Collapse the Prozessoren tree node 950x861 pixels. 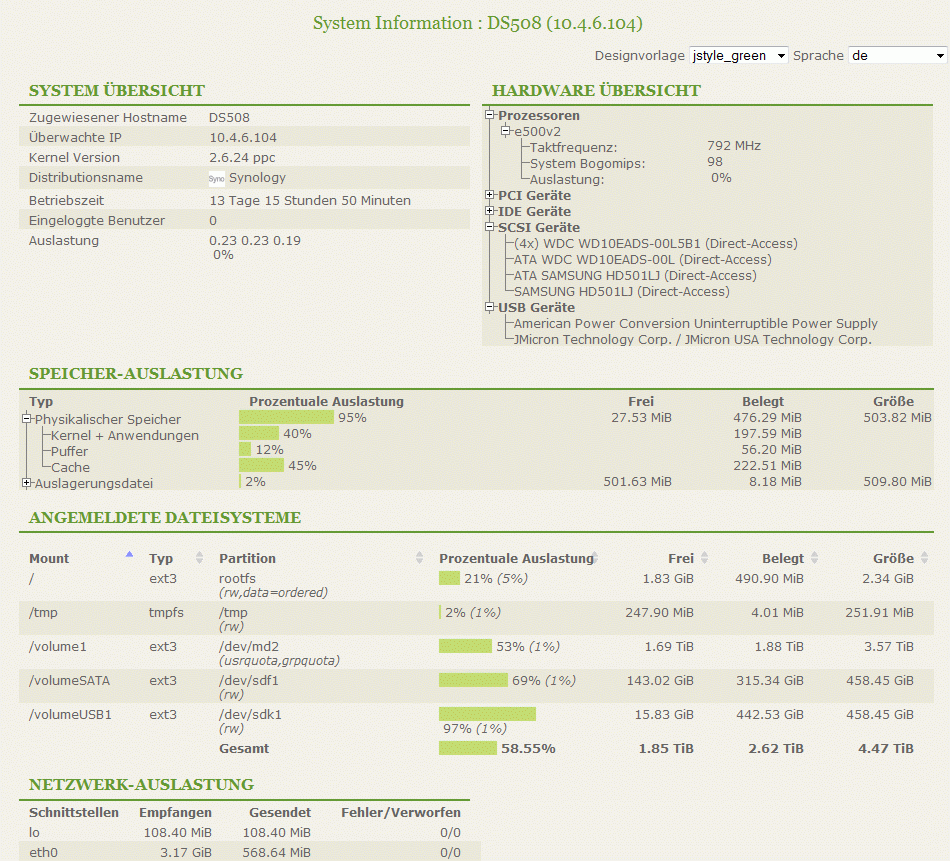[490, 115]
